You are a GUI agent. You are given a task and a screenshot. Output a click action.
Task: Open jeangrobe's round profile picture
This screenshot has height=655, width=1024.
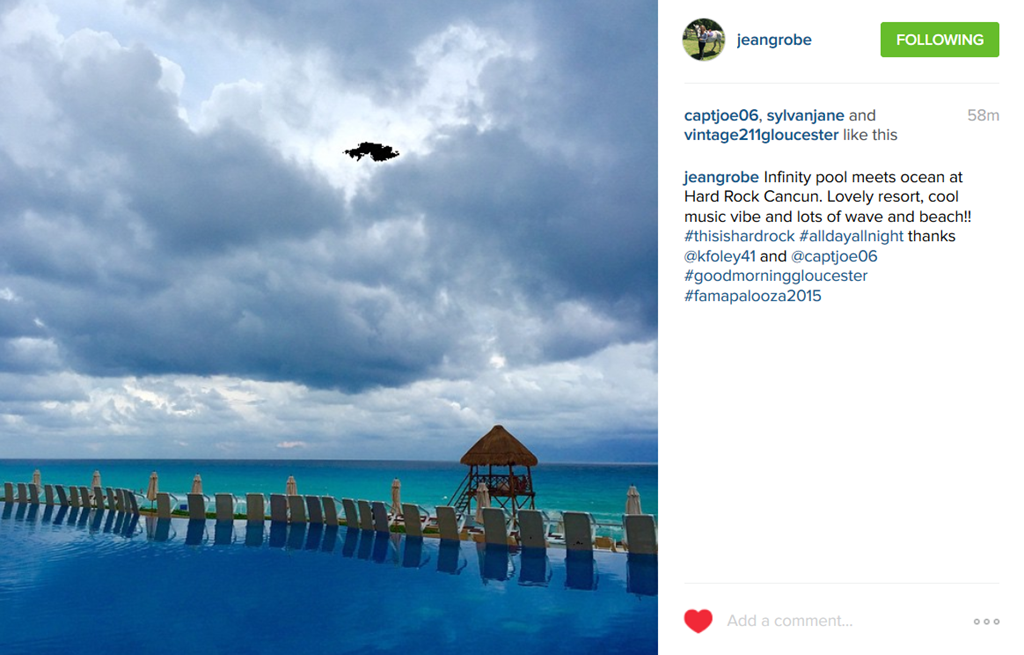point(703,39)
